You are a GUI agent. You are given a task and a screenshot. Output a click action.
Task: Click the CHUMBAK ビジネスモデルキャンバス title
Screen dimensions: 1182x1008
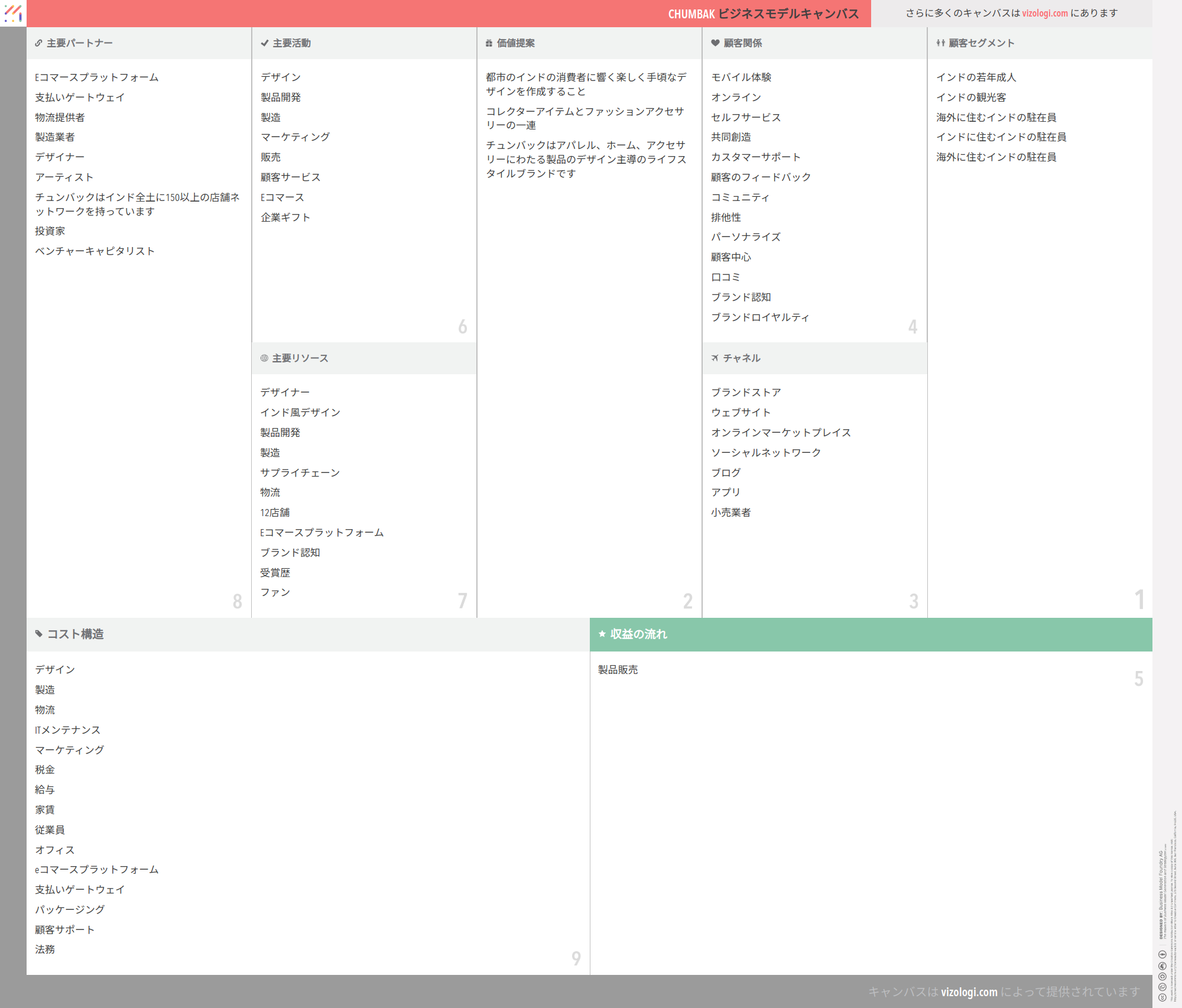tap(763, 14)
